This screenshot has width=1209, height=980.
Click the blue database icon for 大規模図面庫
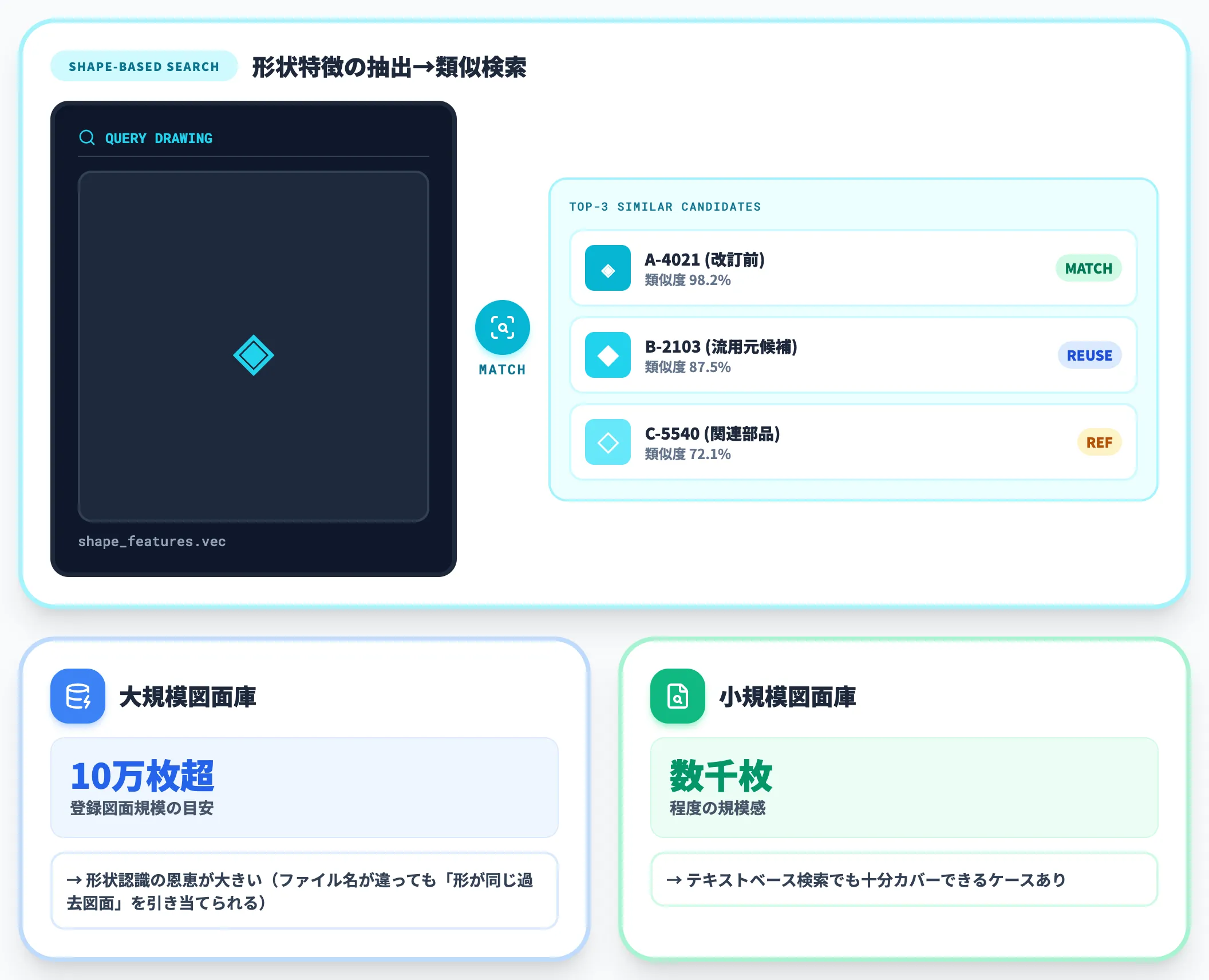point(78,696)
